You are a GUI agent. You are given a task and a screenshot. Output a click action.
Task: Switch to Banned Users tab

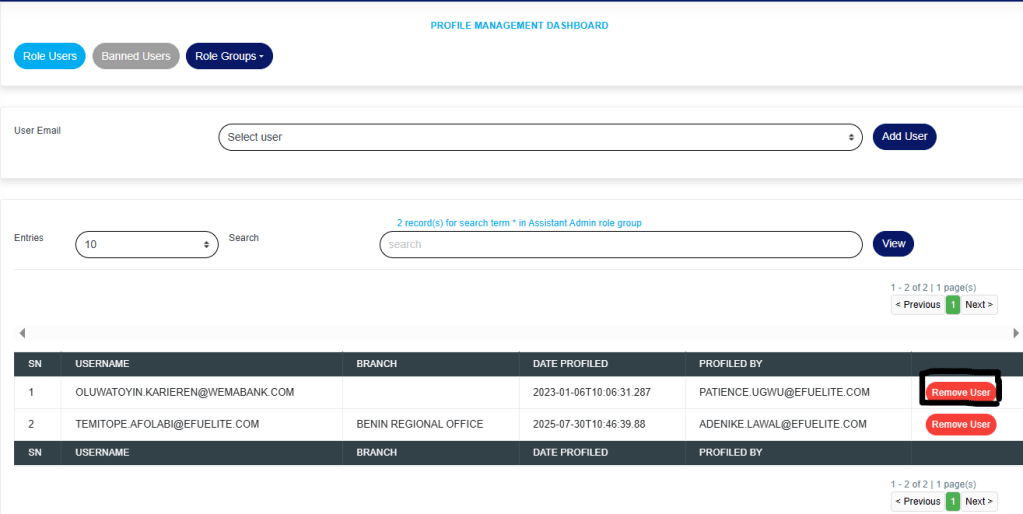pos(136,56)
